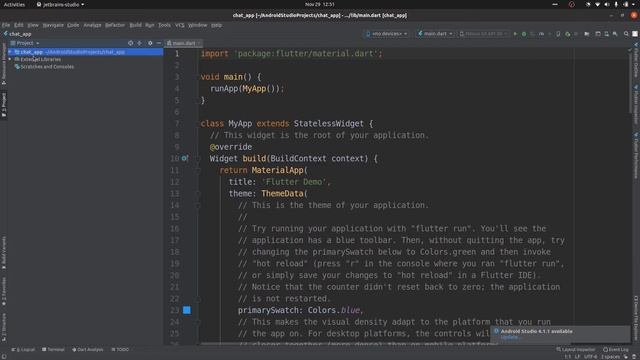Toggle the Build Variants side tab

coord(4,253)
